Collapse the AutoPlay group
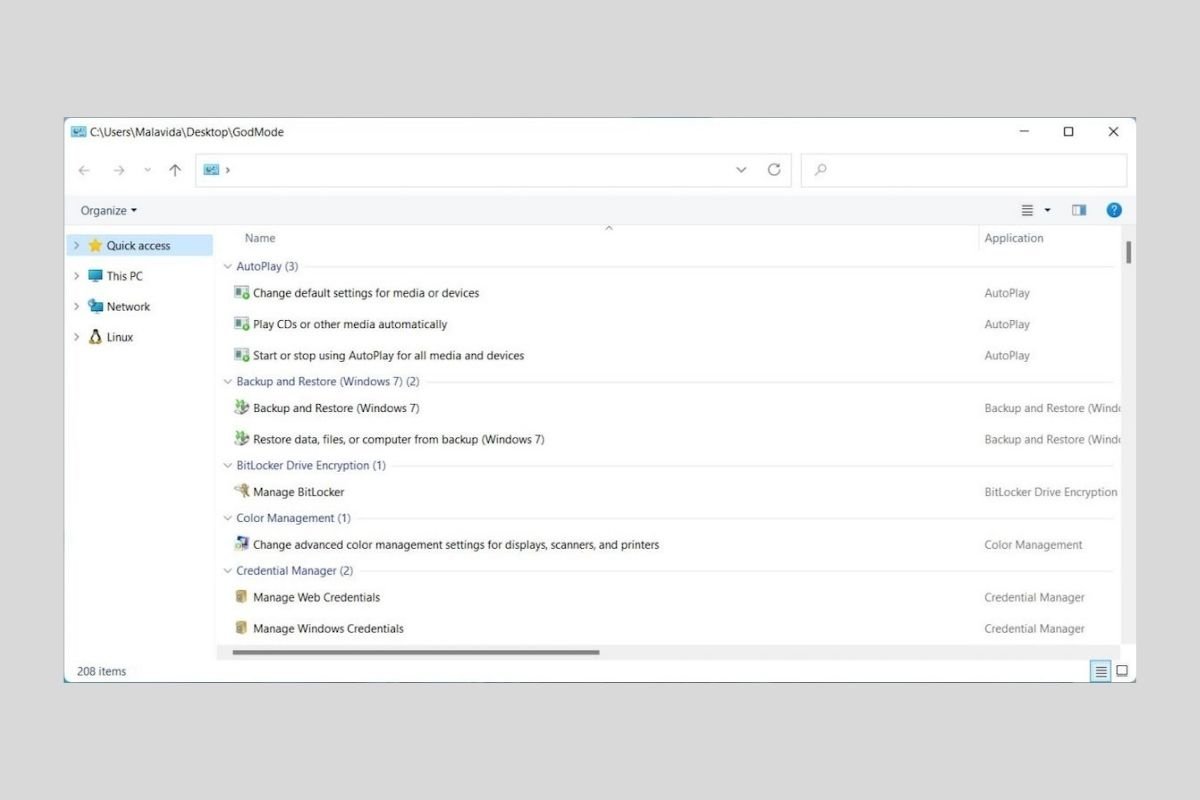 point(228,267)
